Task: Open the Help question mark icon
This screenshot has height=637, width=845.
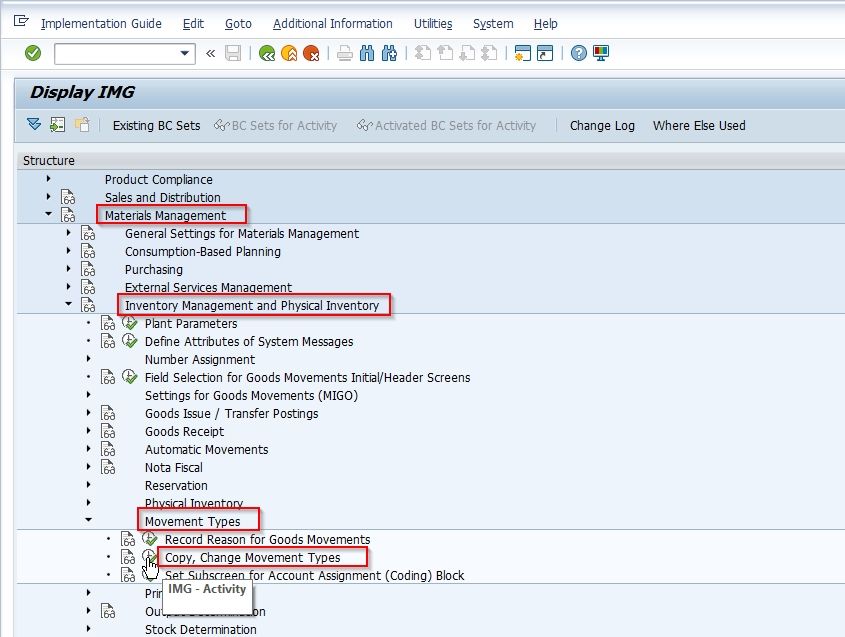Action: [579, 53]
